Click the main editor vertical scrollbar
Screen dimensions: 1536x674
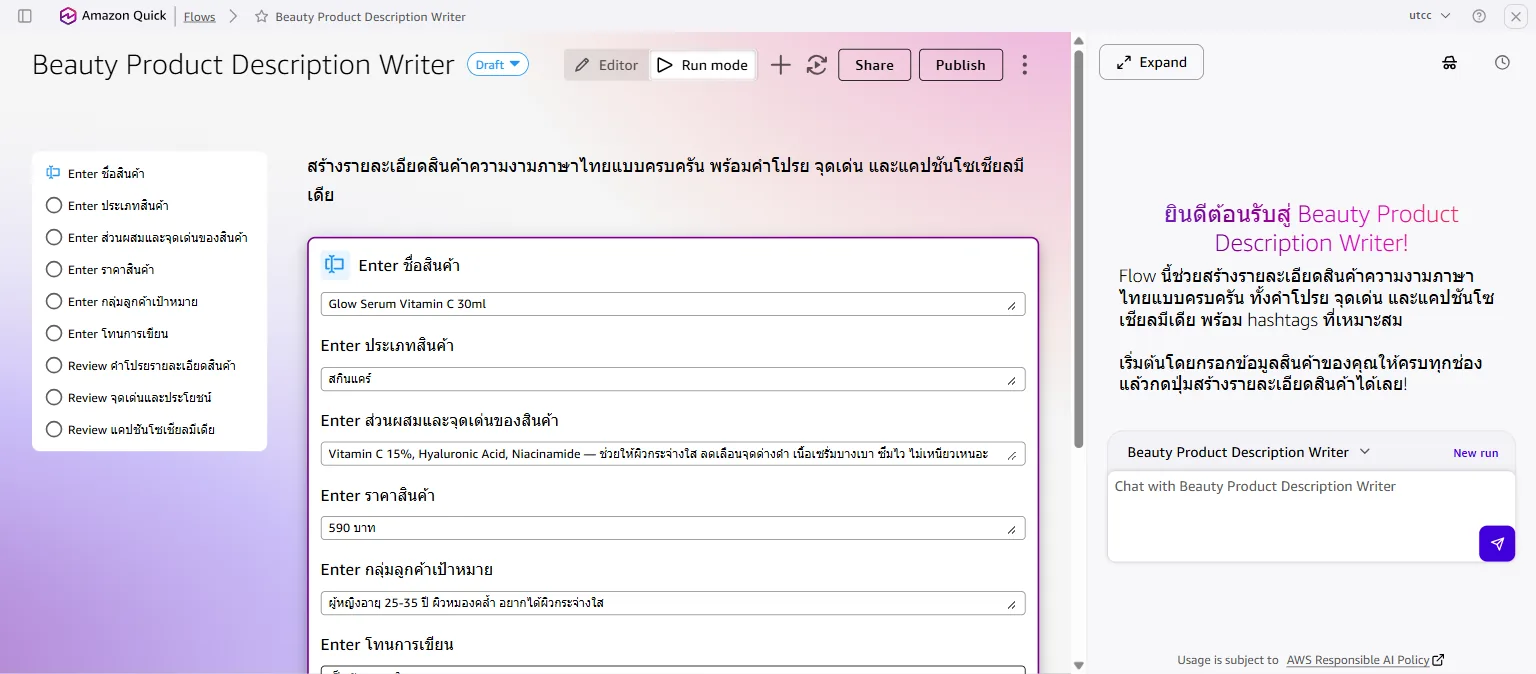coord(1078,248)
